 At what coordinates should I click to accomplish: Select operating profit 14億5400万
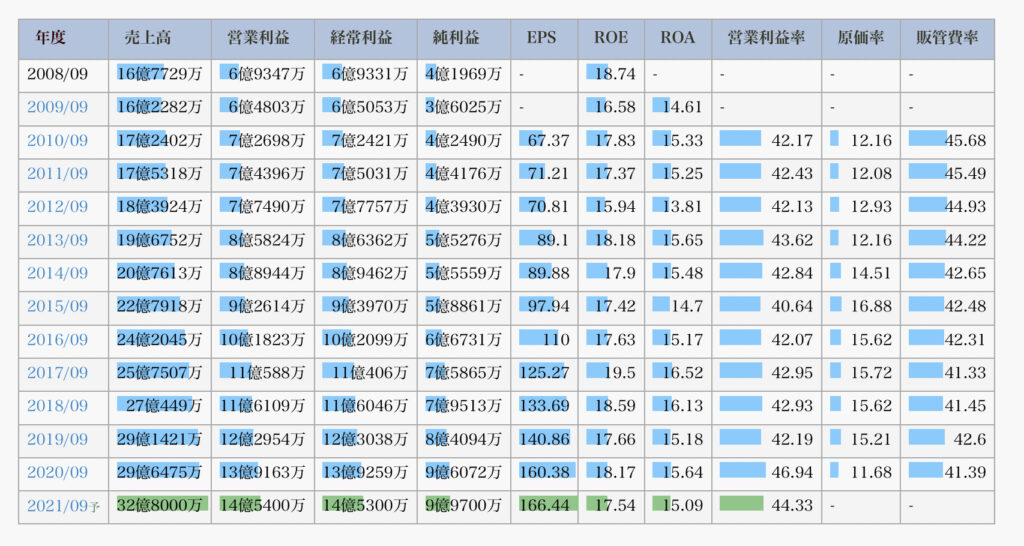point(263,506)
